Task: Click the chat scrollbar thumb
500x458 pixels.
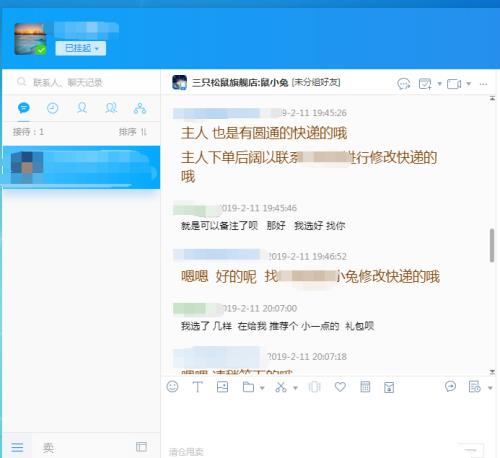Action: pyautogui.click(x=492, y=245)
